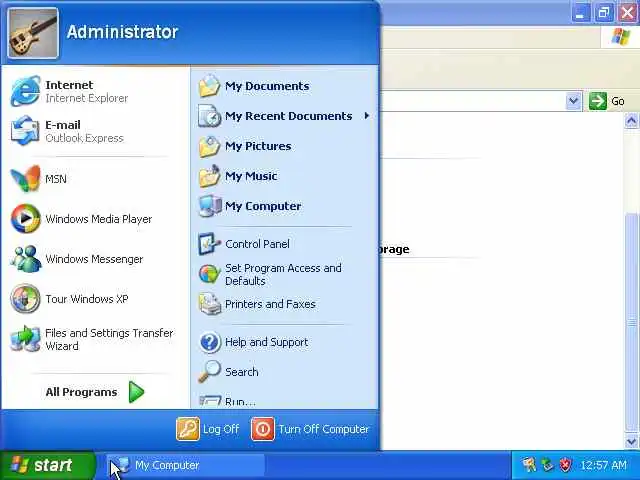Click the red security shield tray icon
640x480 pixels.
click(565, 465)
